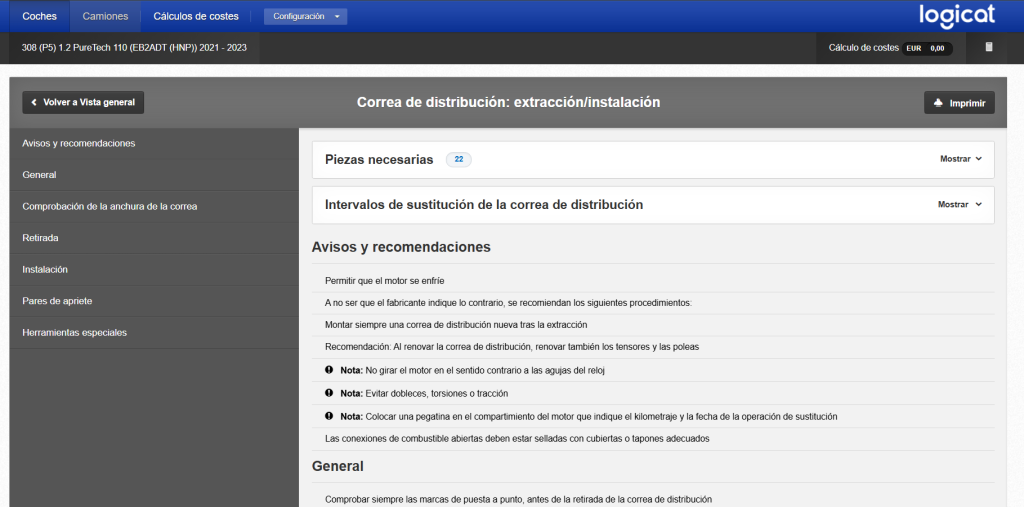Jump to General section in sidebar

coord(154,174)
